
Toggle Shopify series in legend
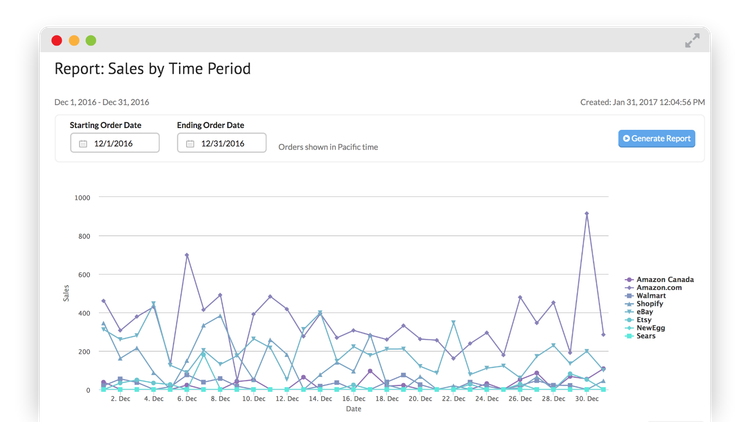pos(644,303)
